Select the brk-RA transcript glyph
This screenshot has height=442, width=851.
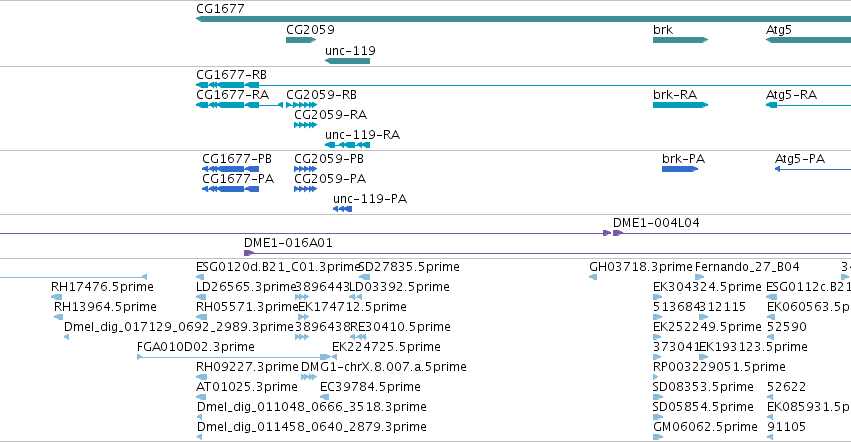681,105
